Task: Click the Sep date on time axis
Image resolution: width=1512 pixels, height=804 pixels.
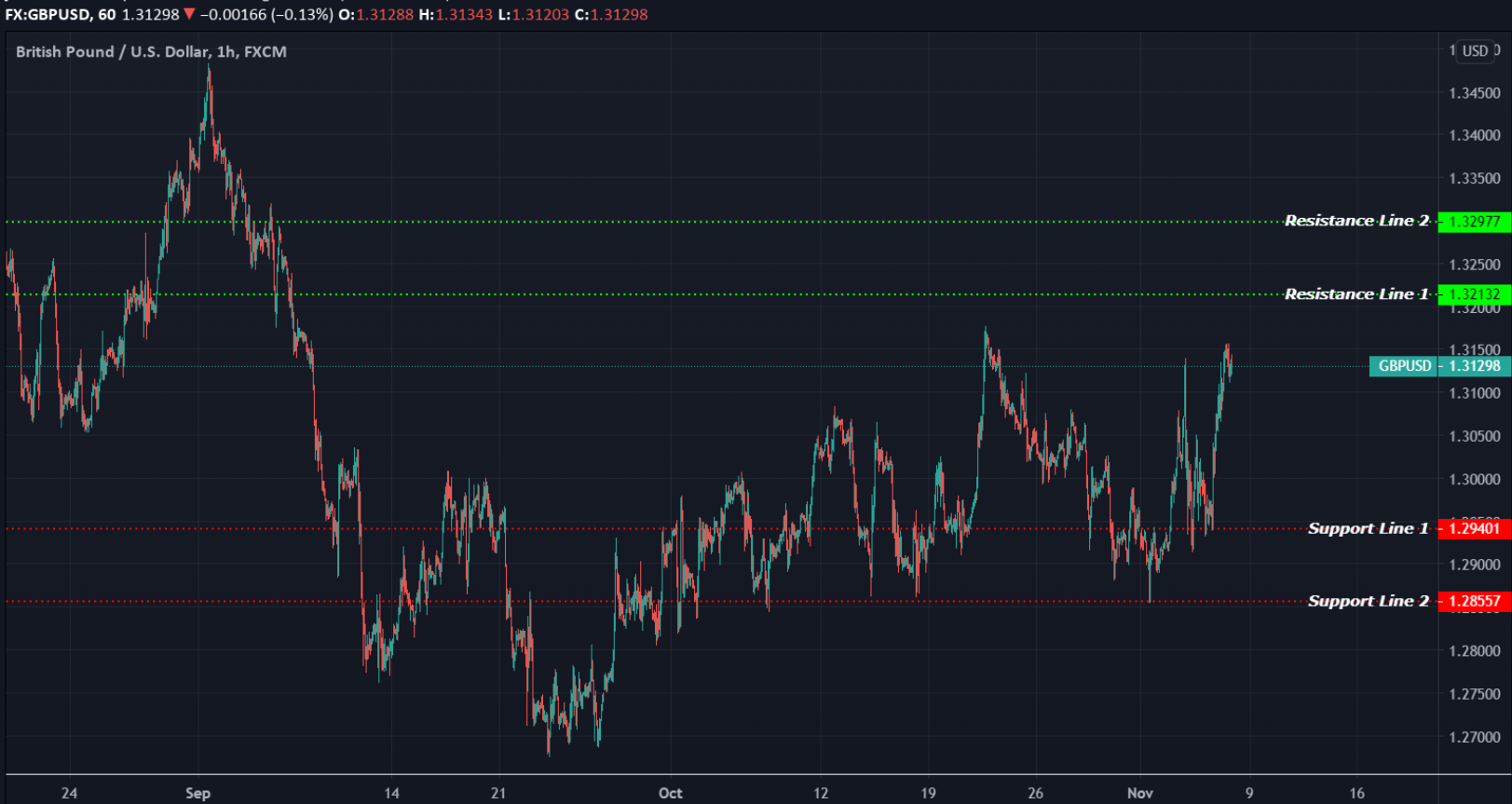Action: (x=198, y=794)
